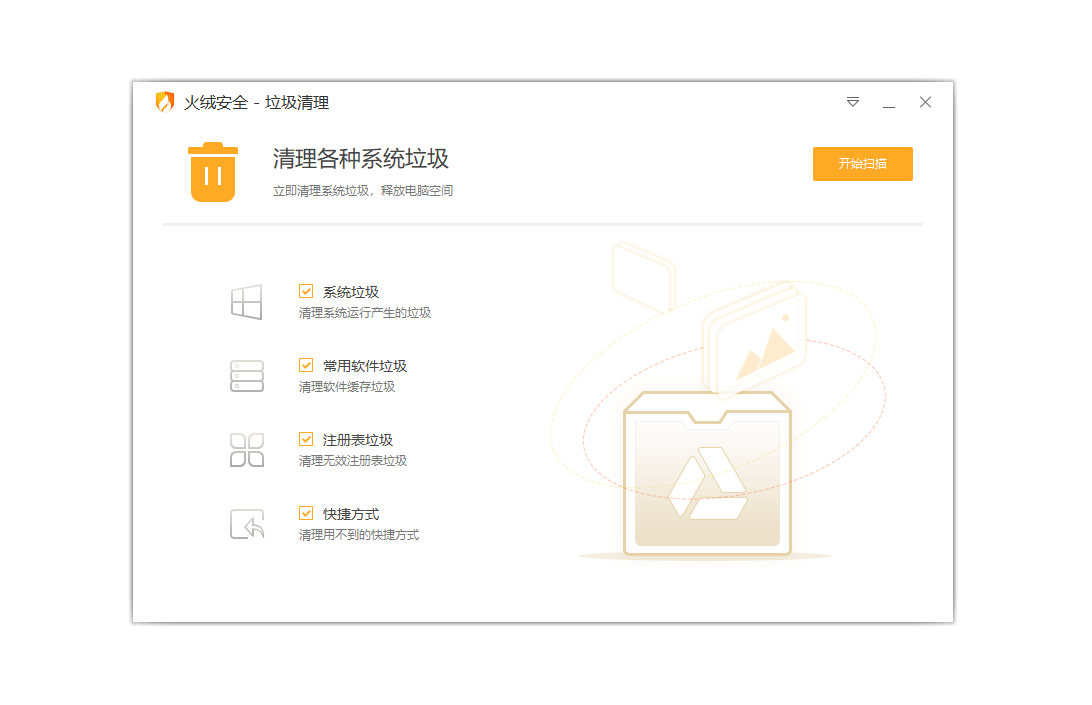The height and width of the screenshot is (705, 1092).
Task: Click the 开始扫描 scan button
Action: click(x=862, y=164)
